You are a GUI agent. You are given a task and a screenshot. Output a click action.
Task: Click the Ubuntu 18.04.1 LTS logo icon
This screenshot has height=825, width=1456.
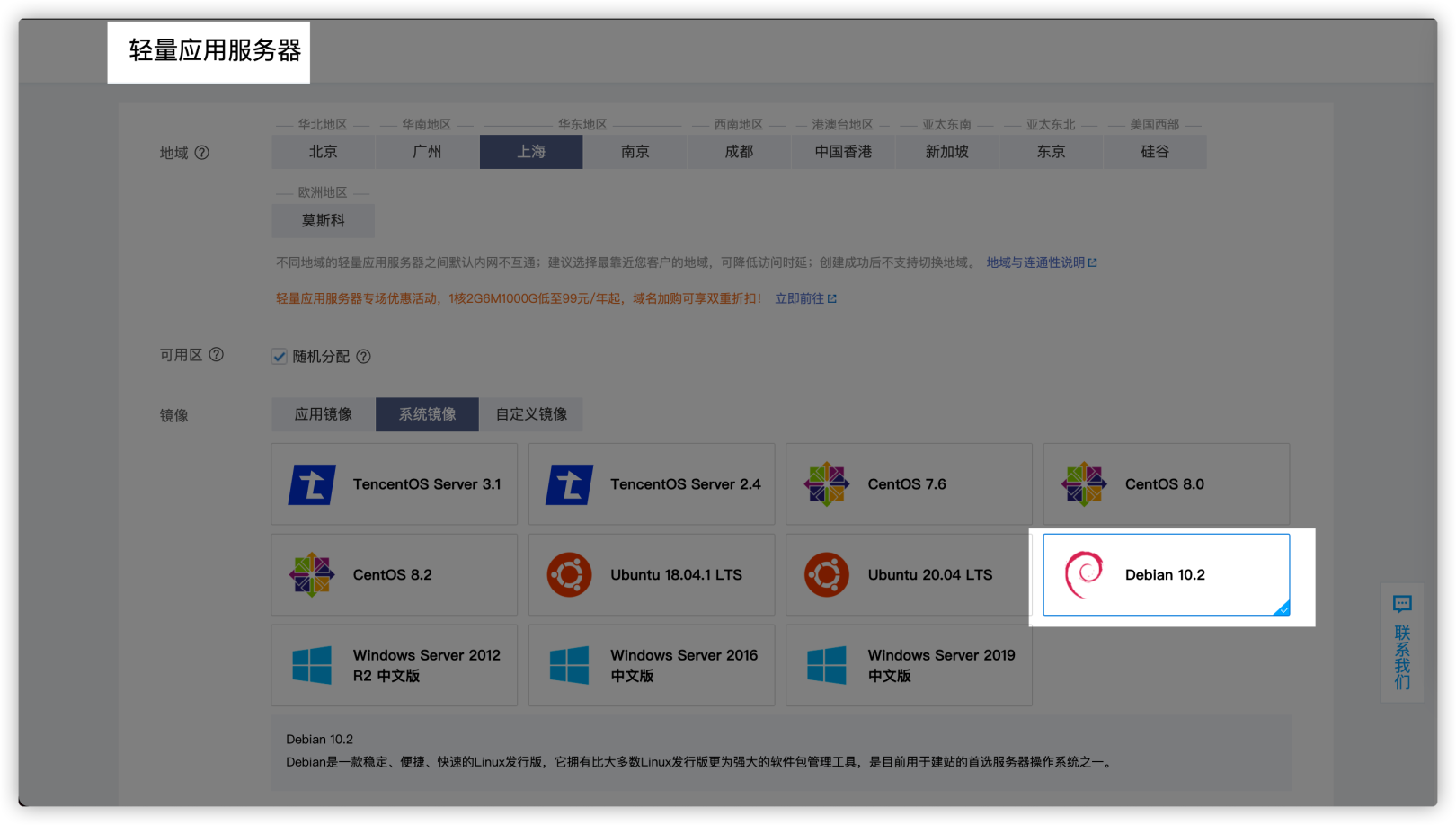coord(569,575)
